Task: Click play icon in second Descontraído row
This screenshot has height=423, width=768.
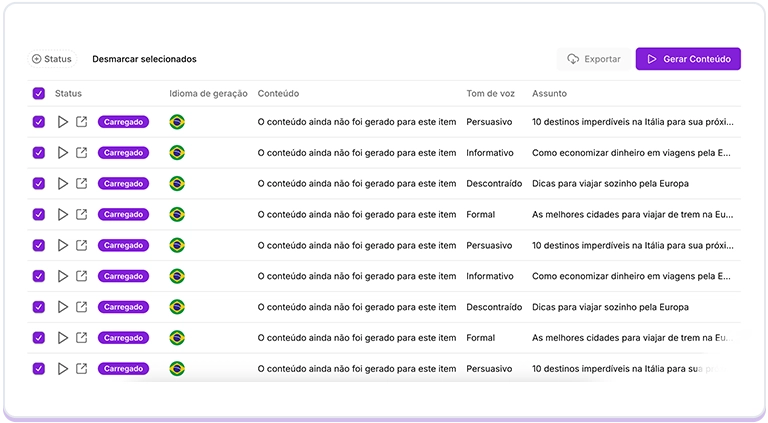Action: click(x=62, y=307)
